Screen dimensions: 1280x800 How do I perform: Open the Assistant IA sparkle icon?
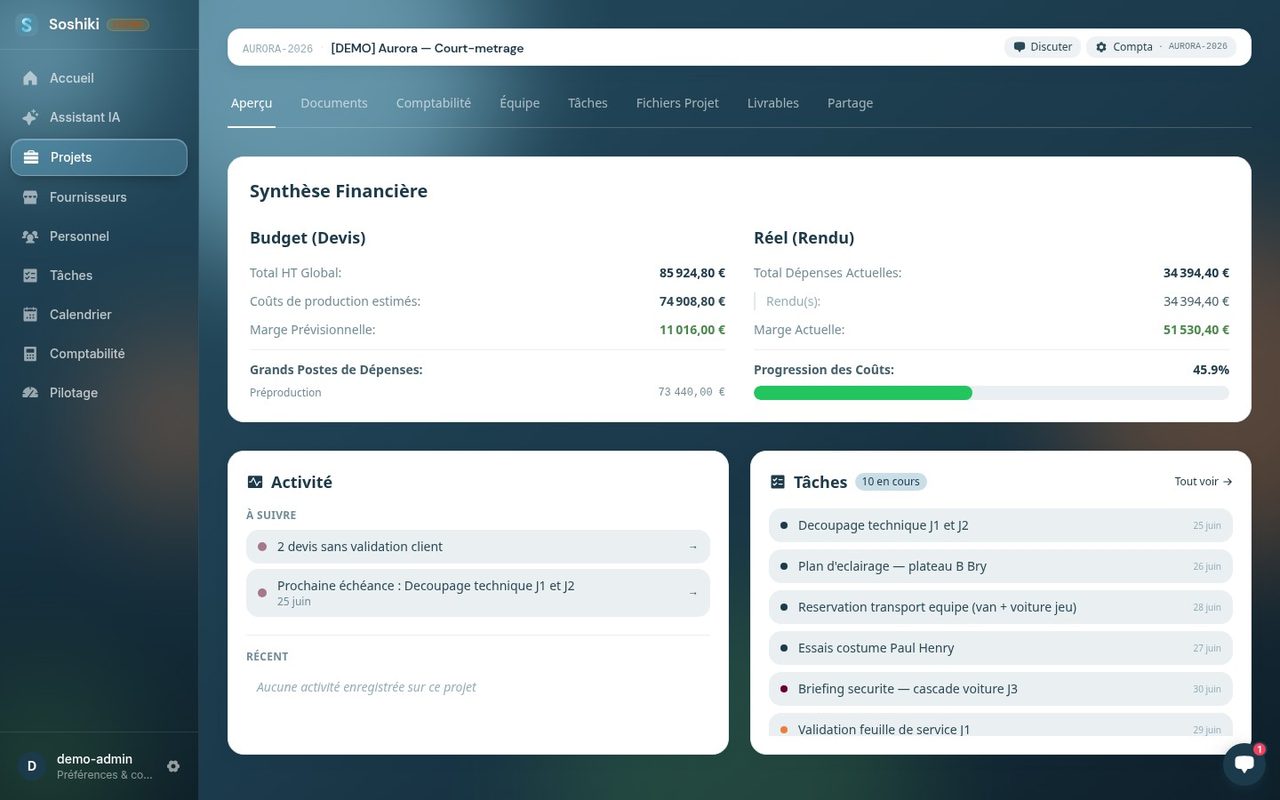[x=30, y=117]
